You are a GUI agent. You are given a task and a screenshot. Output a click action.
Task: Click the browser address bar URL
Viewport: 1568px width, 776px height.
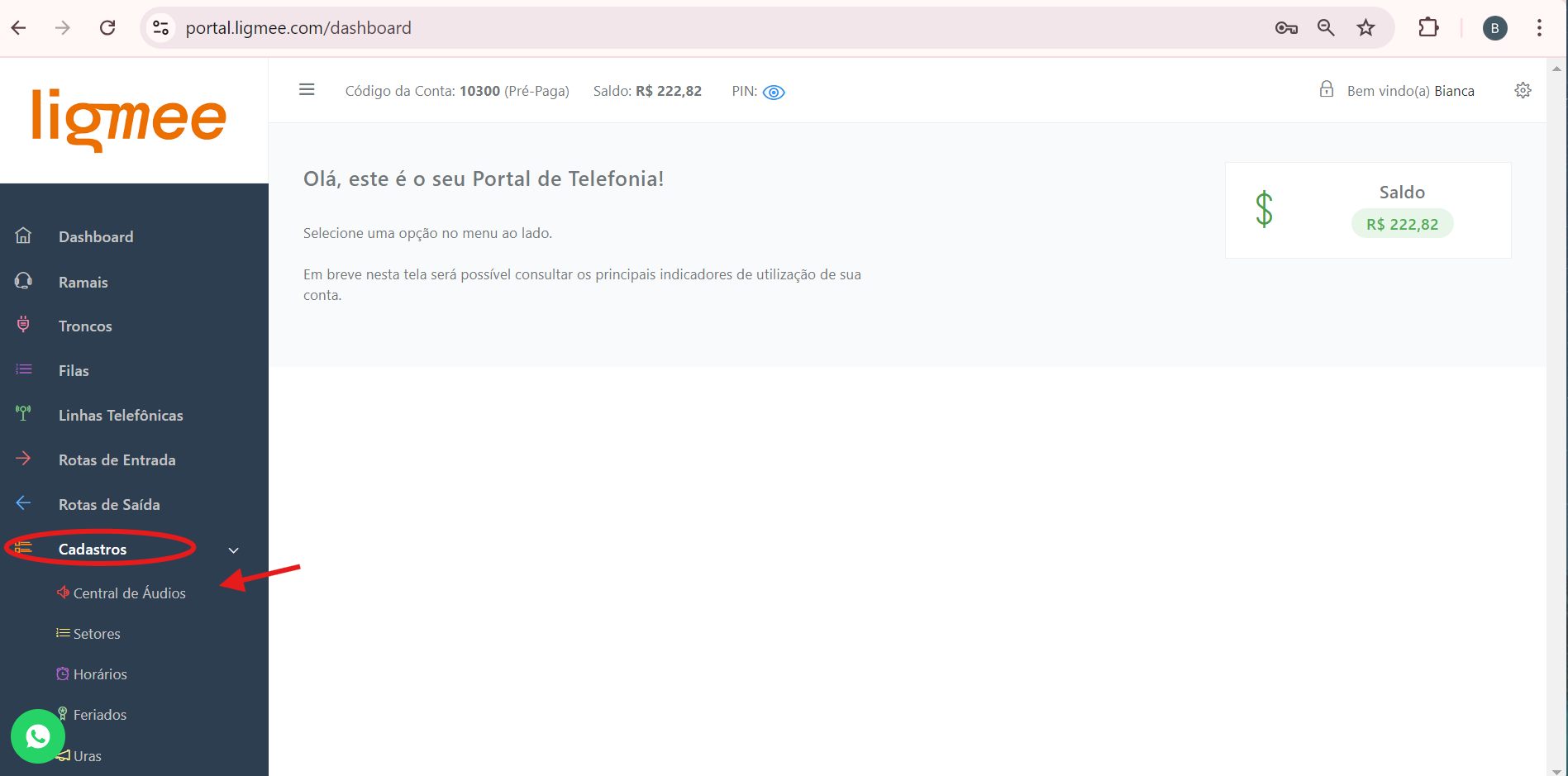[x=298, y=28]
